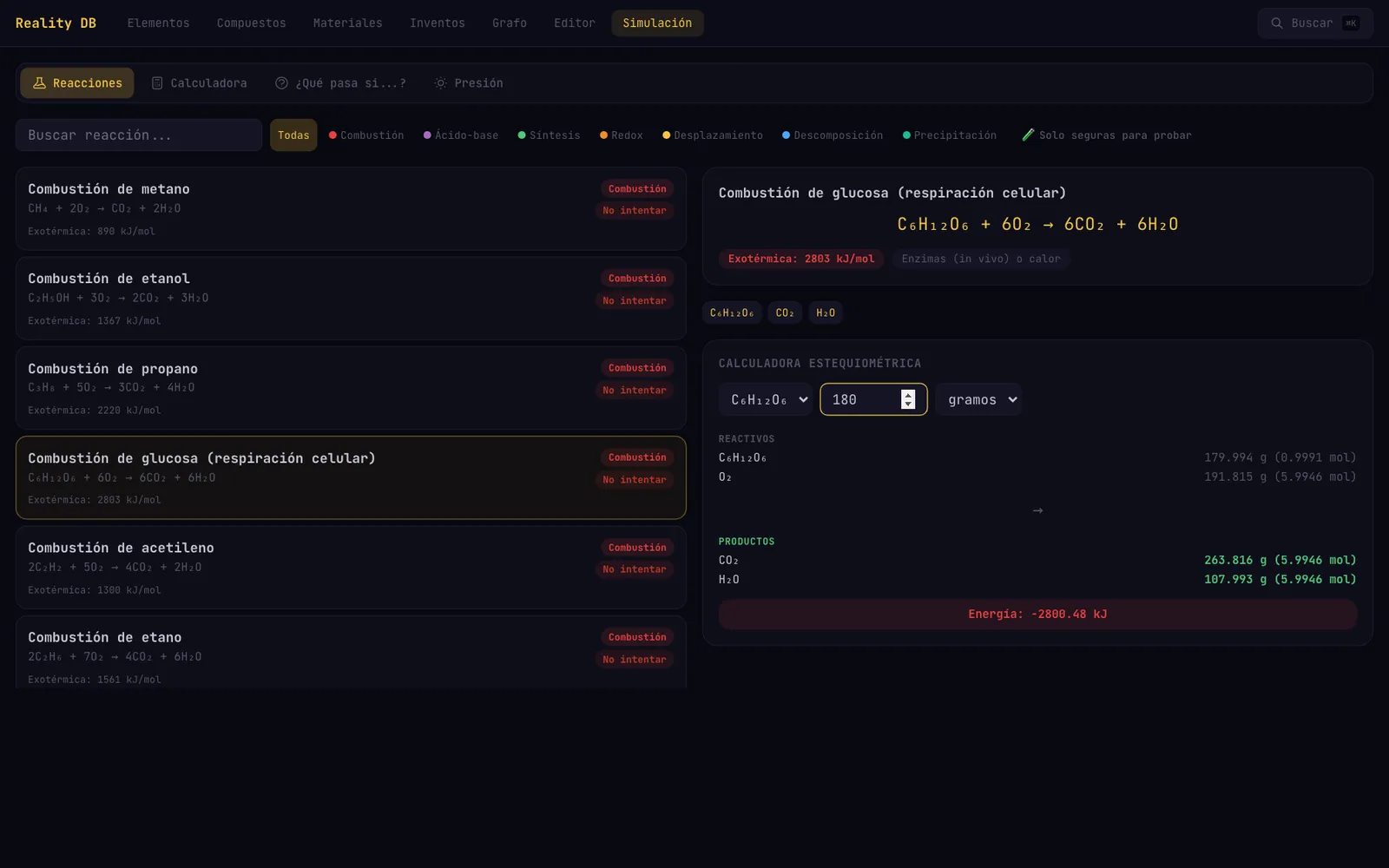Toggle the Redox filter
The height and width of the screenshot is (868, 1389).
pyautogui.click(x=622, y=135)
